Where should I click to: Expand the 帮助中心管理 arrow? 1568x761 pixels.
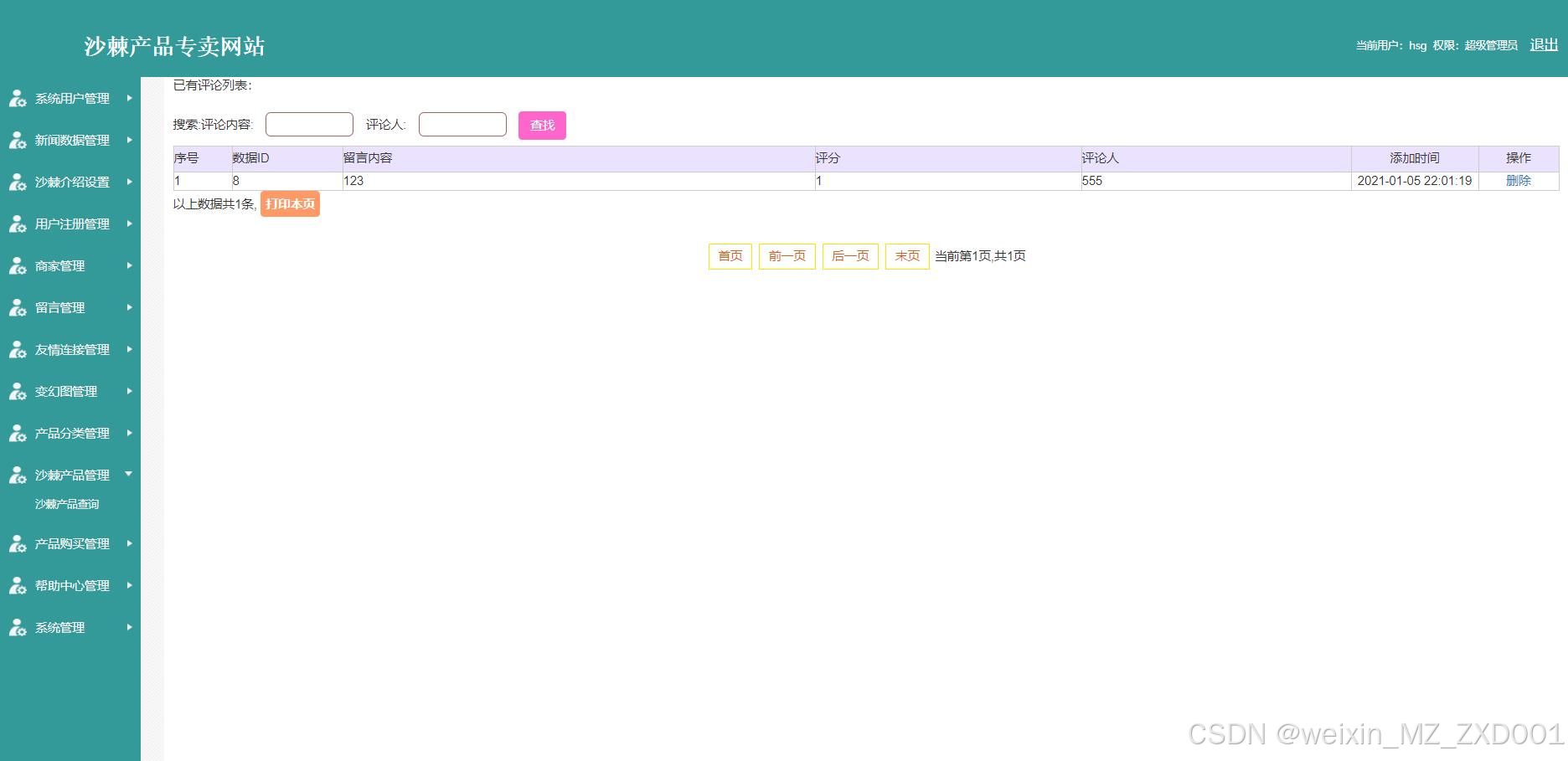coord(129,585)
